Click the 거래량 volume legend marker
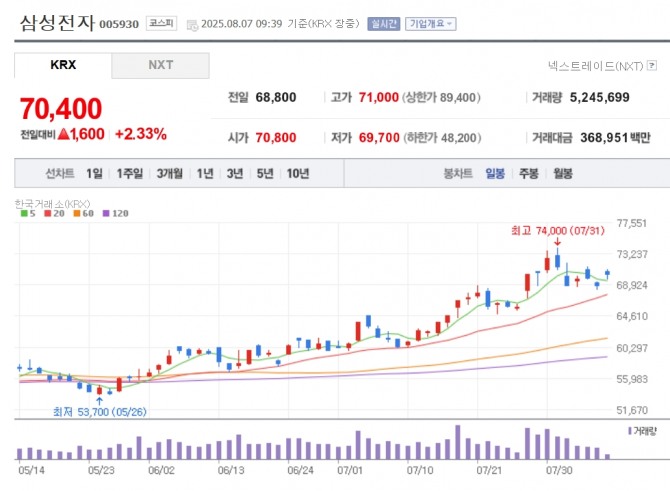The image size is (670, 491). click(x=628, y=430)
